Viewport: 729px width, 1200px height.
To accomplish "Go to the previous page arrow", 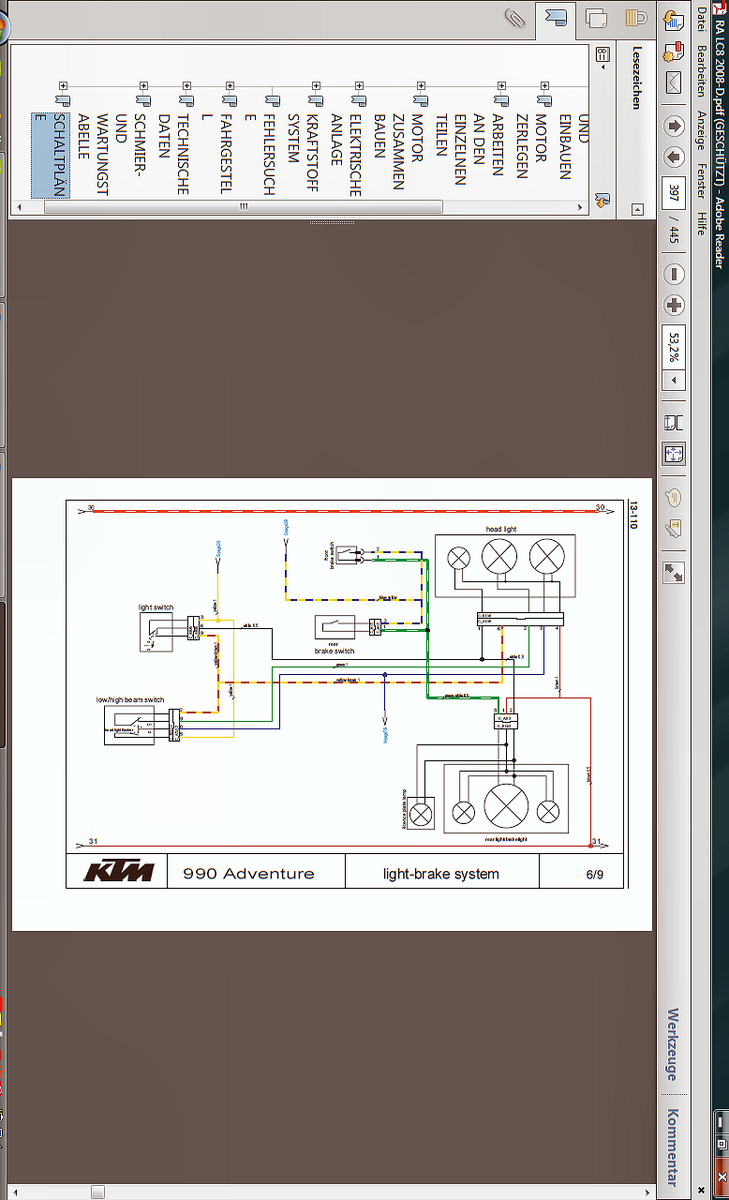I will tap(674, 126).
